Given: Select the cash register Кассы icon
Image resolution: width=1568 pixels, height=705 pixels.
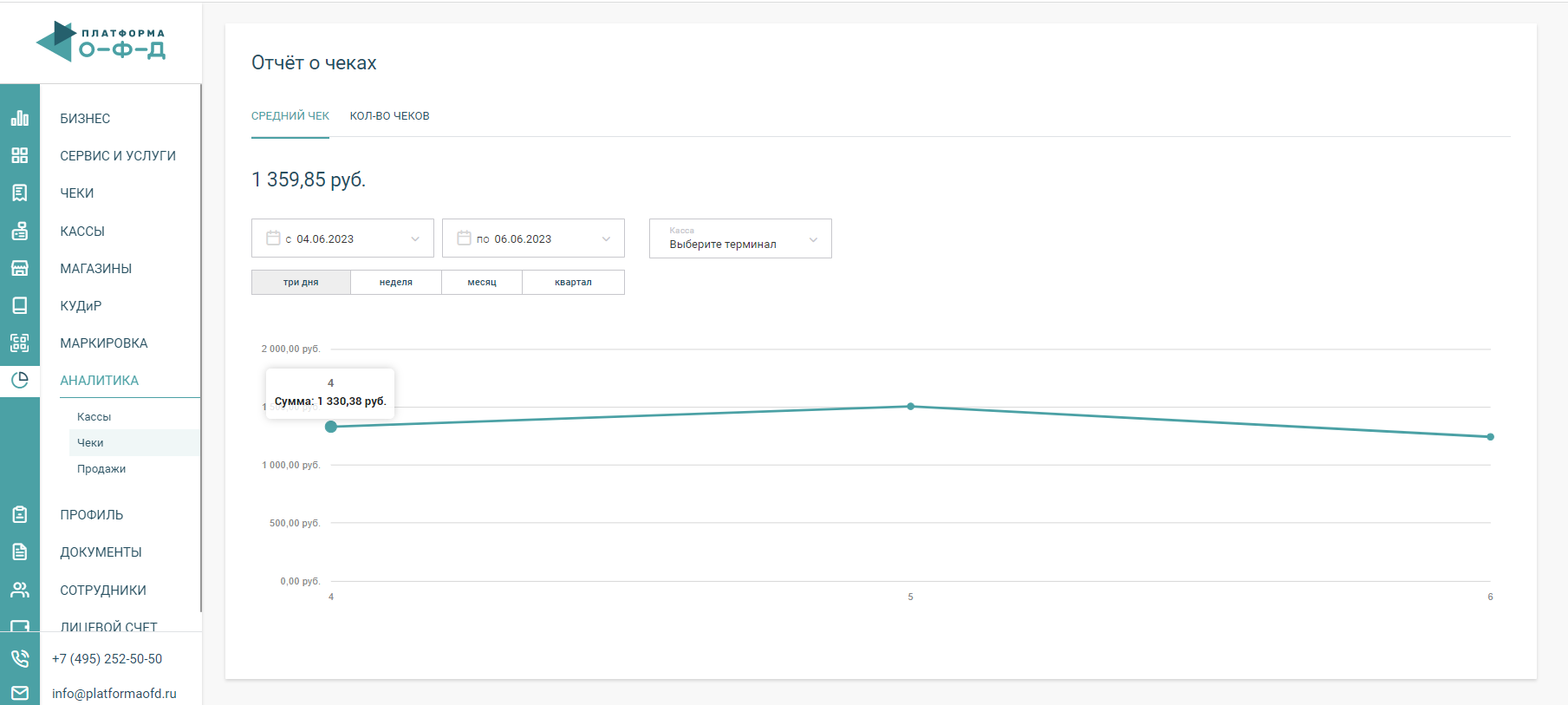Looking at the screenshot, I should pyautogui.click(x=20, y=231).
